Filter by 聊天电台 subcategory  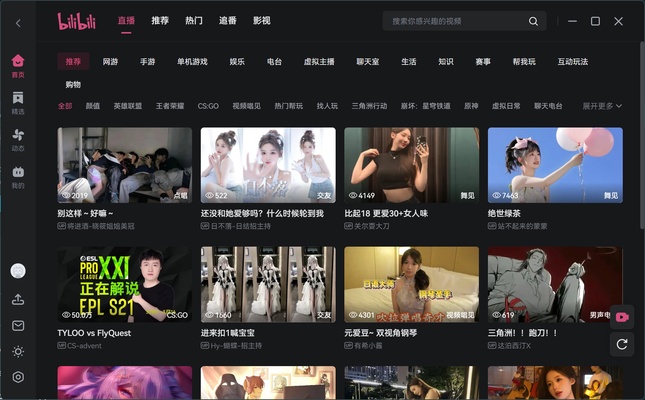point(548,106)
